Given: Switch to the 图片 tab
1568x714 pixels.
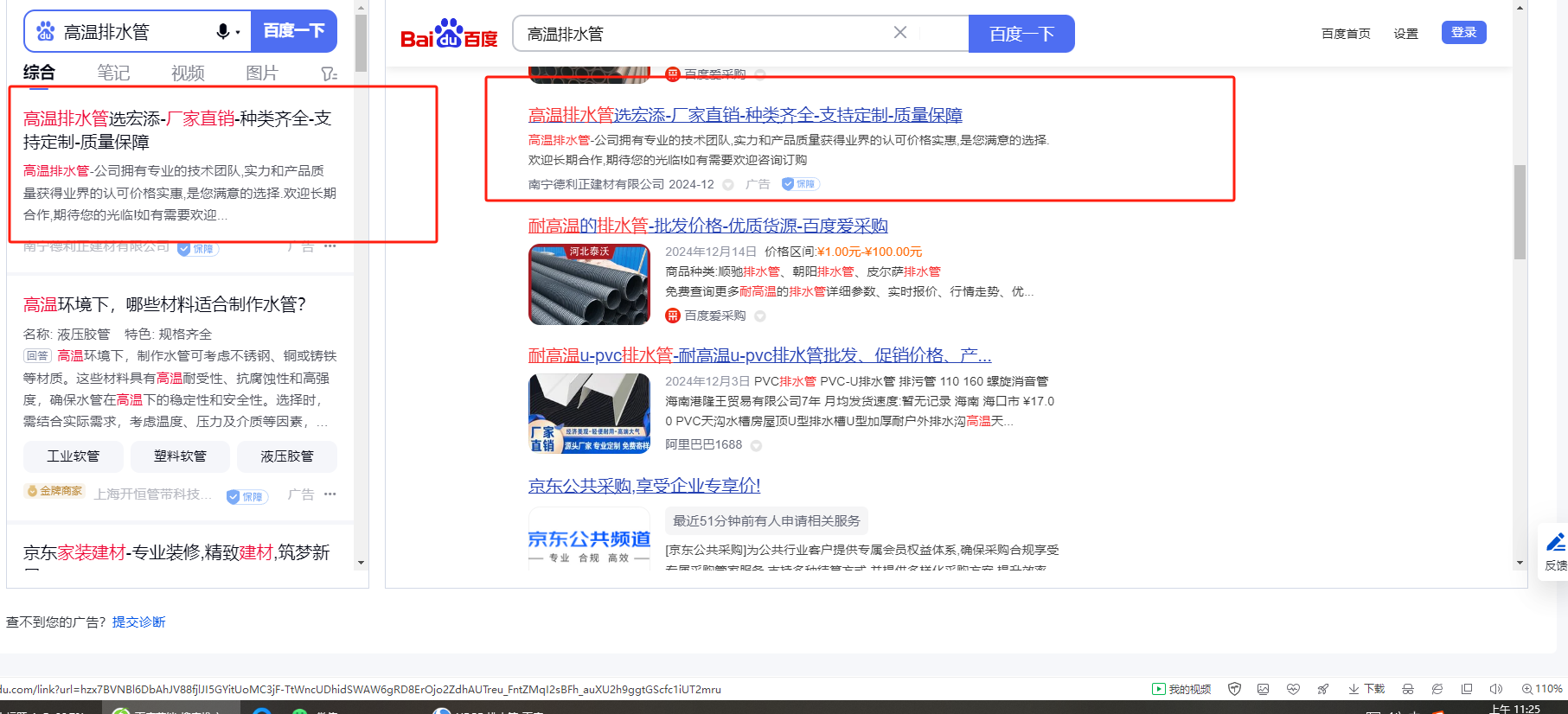Looking at the screenshot, I should point(262,73).
